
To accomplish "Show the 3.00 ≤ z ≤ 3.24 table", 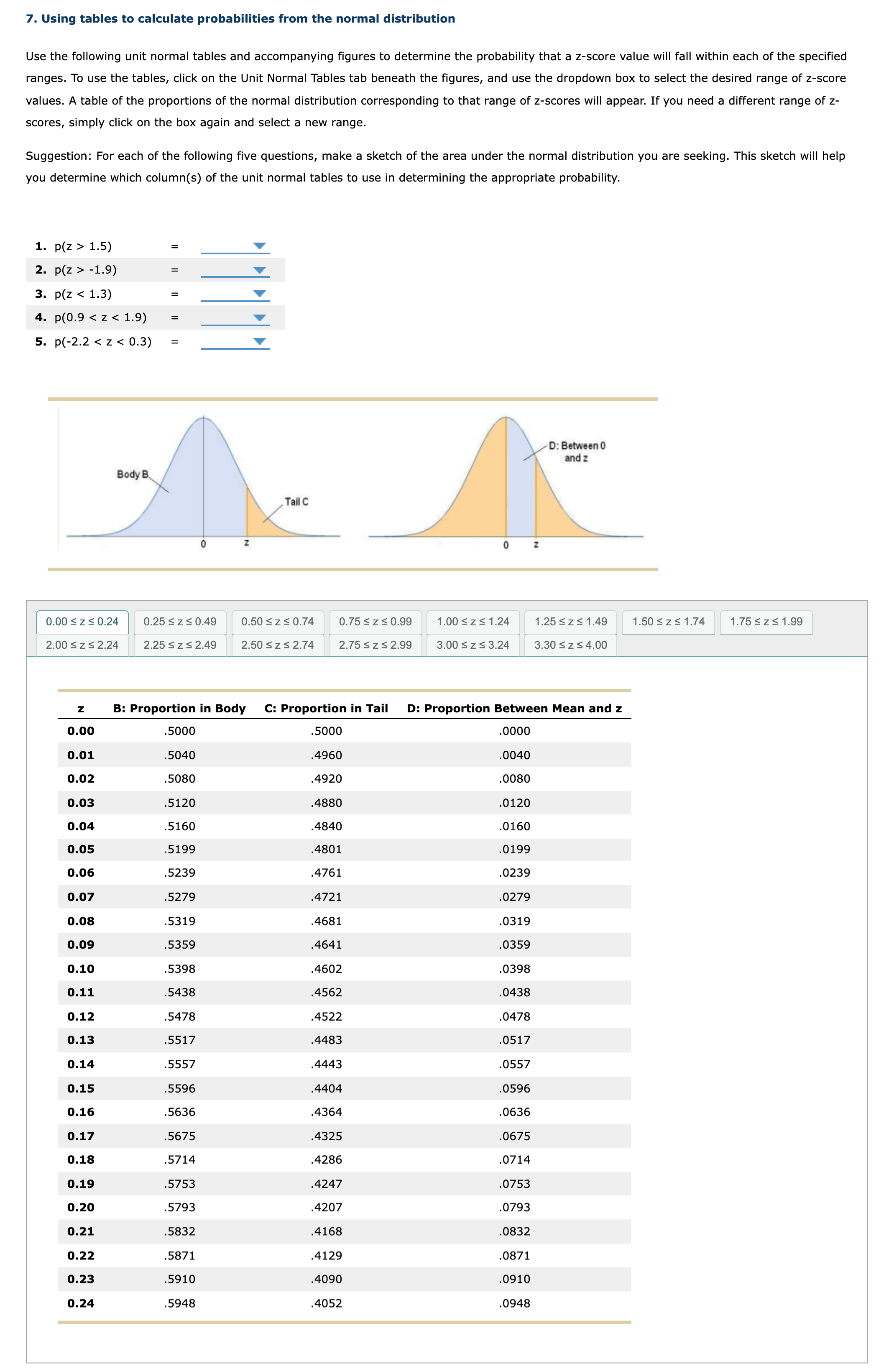I will point(473,645).
